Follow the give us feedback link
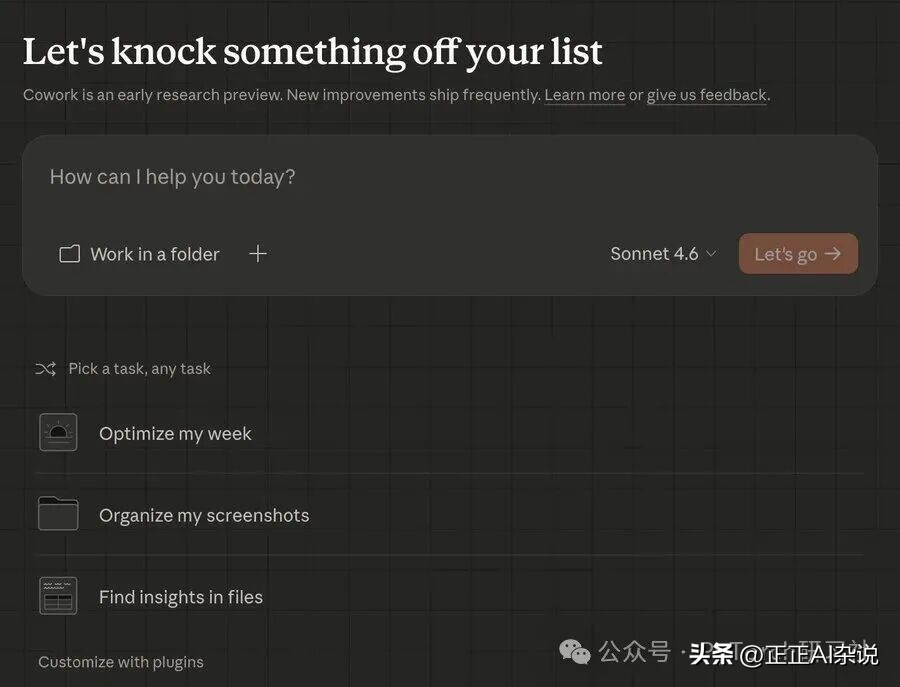 click(707, 95)
